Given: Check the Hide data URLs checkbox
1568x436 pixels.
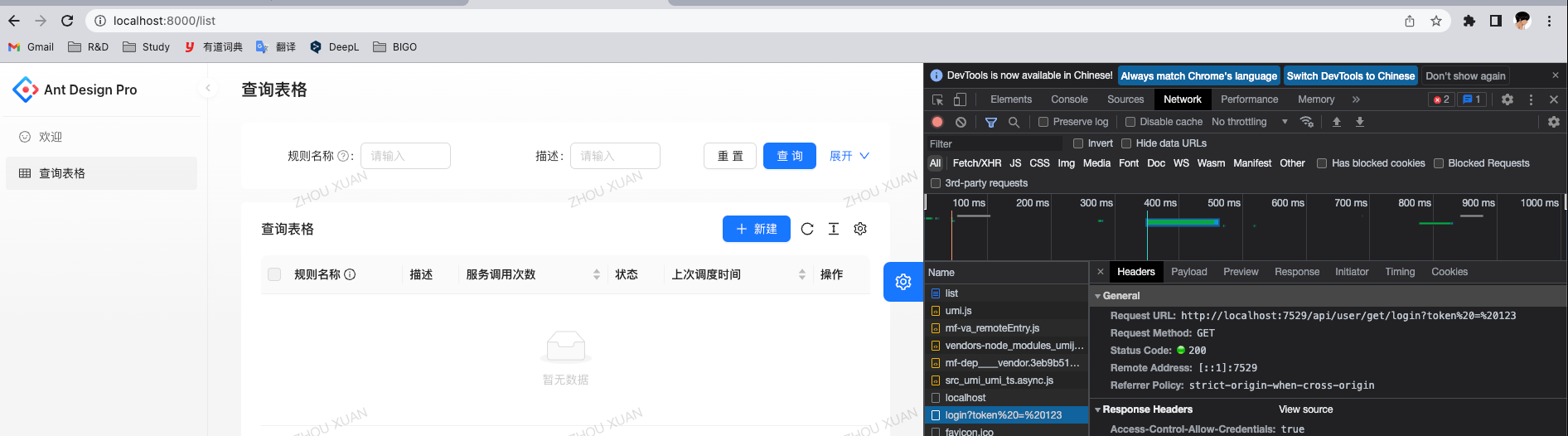Looking at the screenshot, I should click(1126, 143).
